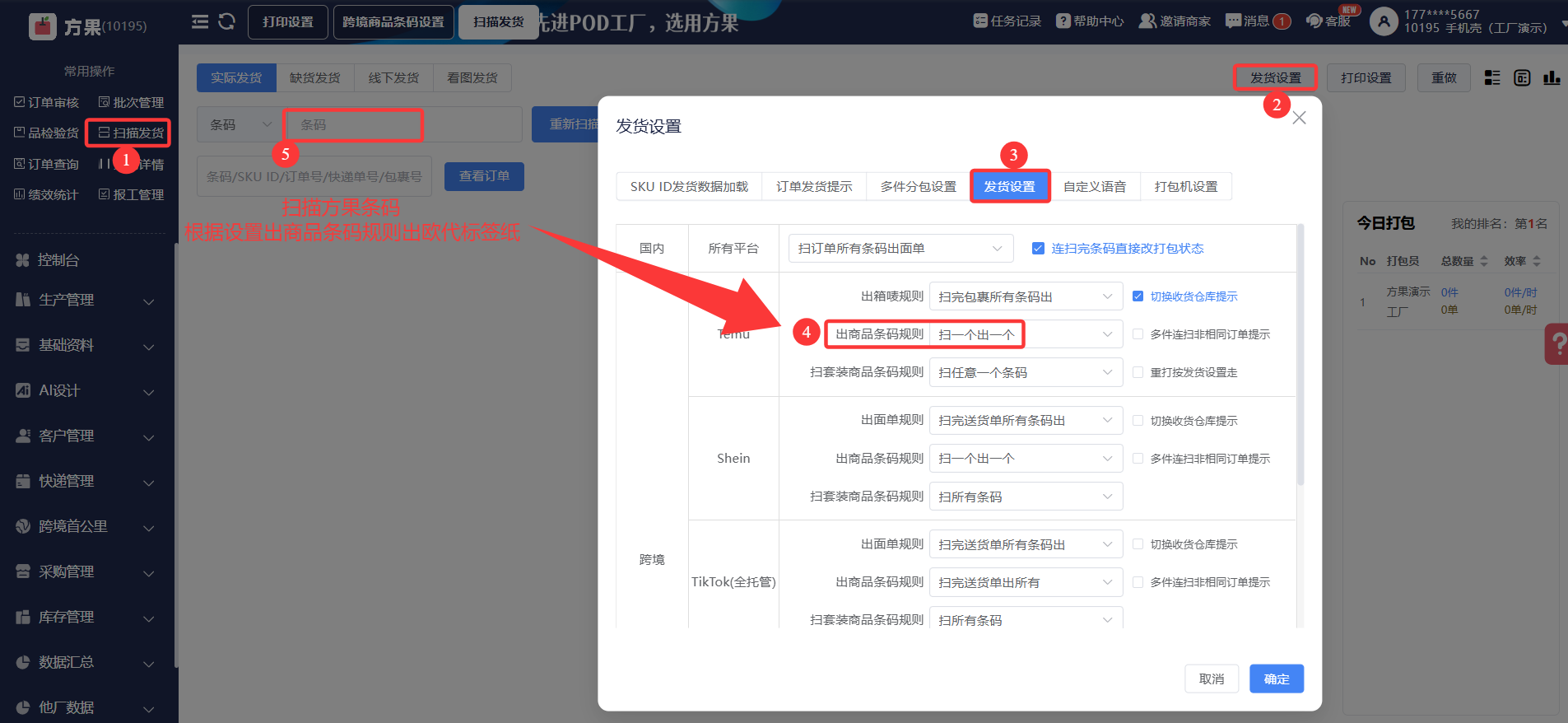The width and height of the screenshot is (1568, 723).
Task: Open Temu 出箱唛规则 dropdown
Action: point(1026,296)
